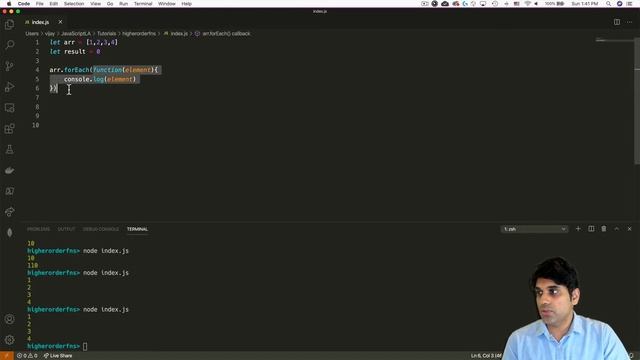Click 'let result = 0' code line
The width and height of the screenshot is (640, 360).
(75, 51)
